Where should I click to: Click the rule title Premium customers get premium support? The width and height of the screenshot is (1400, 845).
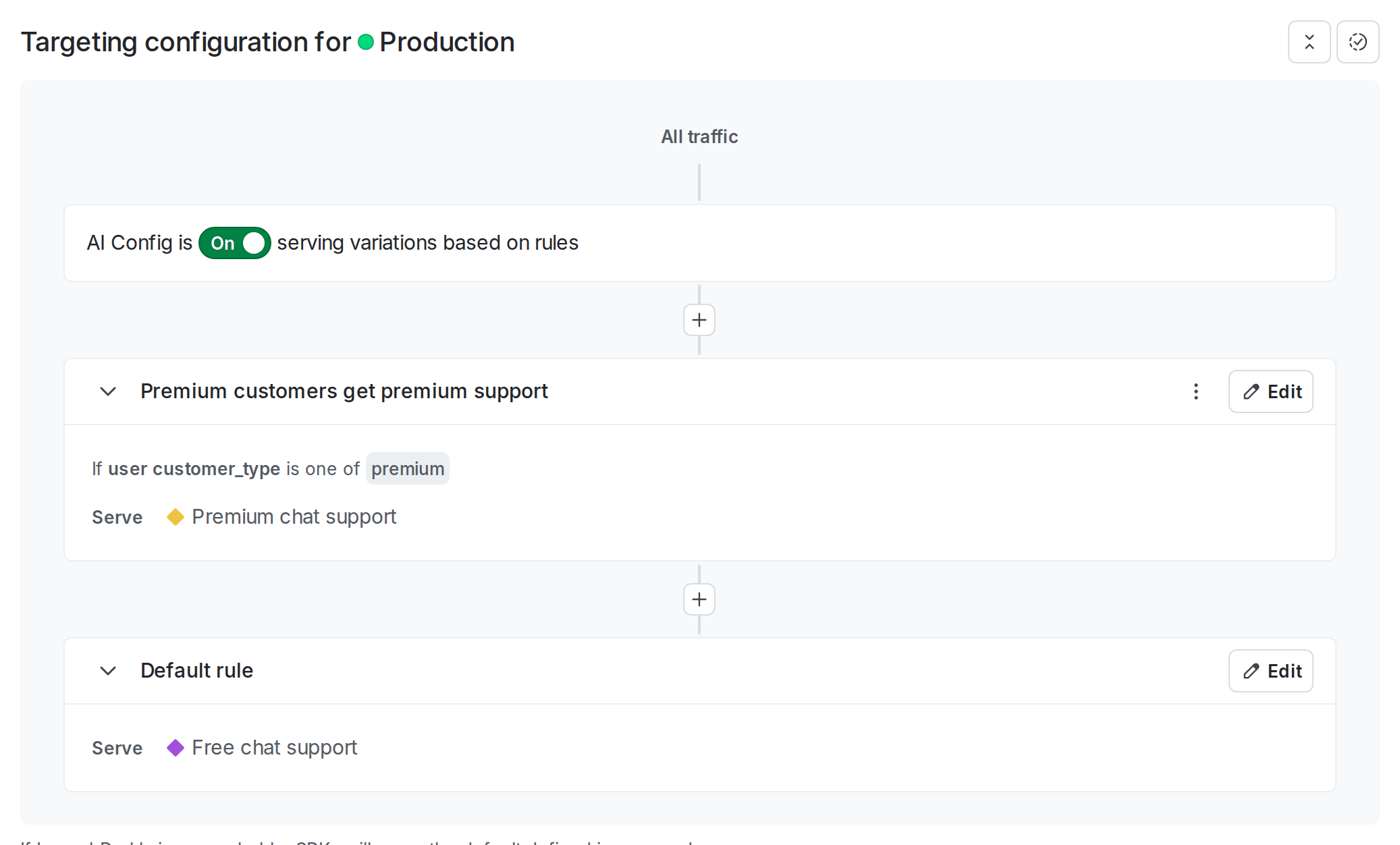[x=344, y=391]
